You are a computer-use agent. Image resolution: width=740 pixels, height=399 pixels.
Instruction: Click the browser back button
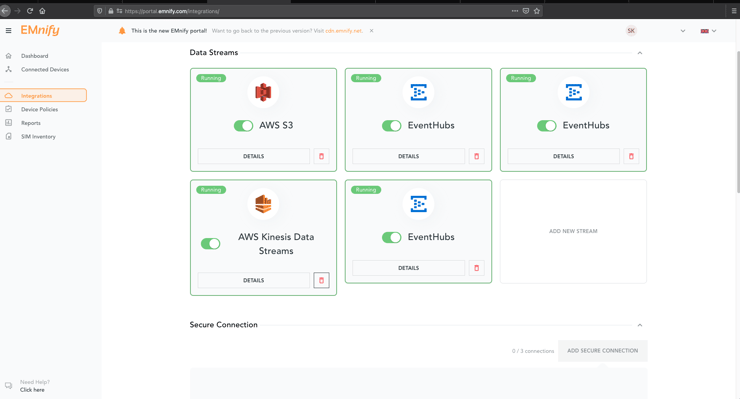pos(5,11)
